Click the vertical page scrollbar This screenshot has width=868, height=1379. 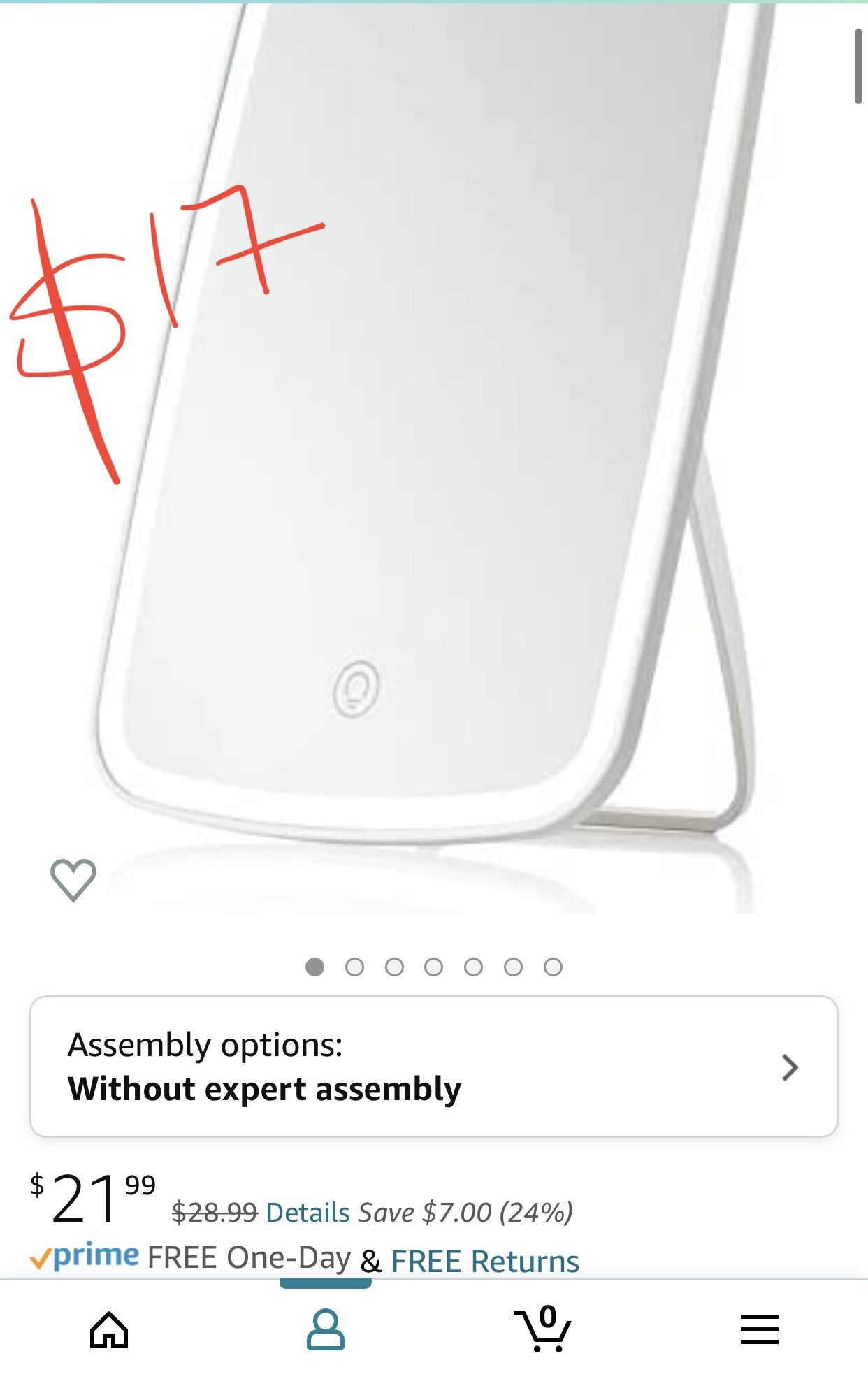858,66
